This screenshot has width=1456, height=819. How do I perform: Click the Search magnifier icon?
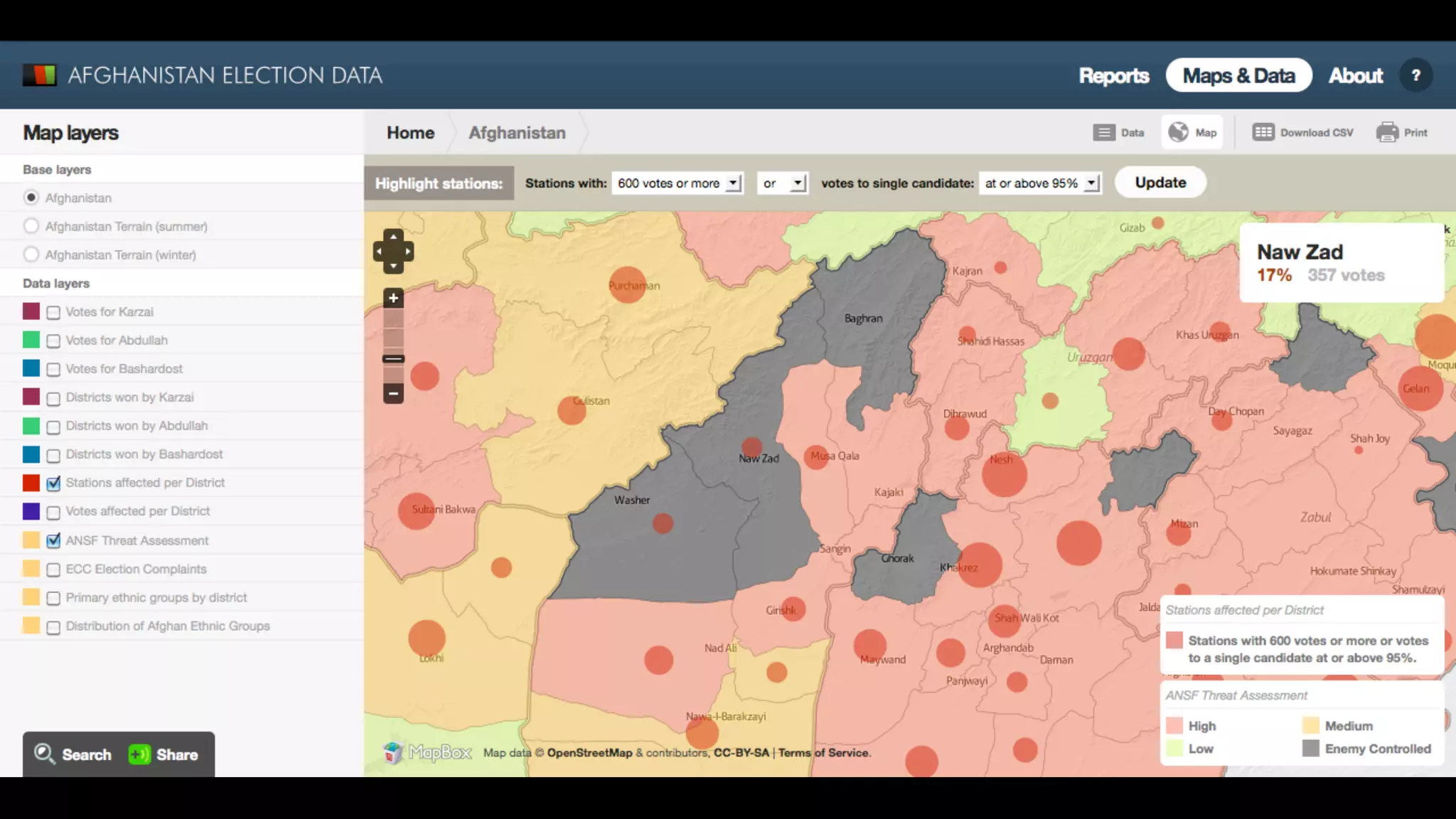45,754
